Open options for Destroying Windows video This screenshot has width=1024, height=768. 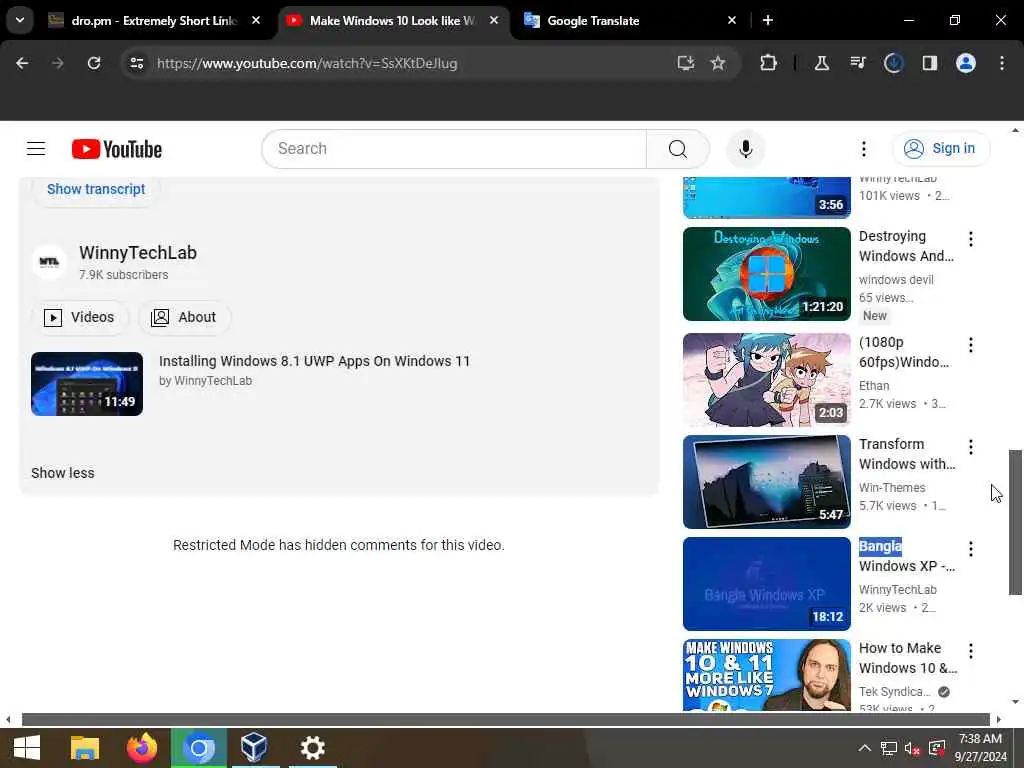[970, 239]
